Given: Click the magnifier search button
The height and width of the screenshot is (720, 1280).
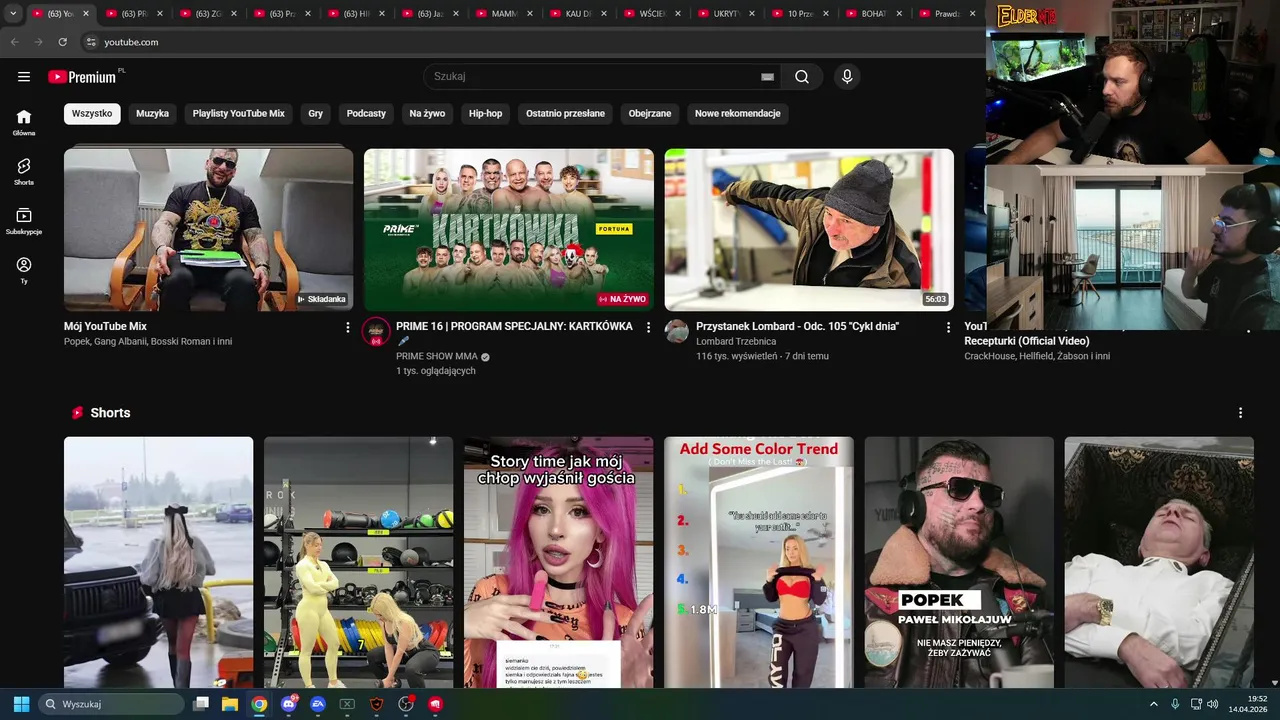Looking at the screenshot, I should click(802, 77).
